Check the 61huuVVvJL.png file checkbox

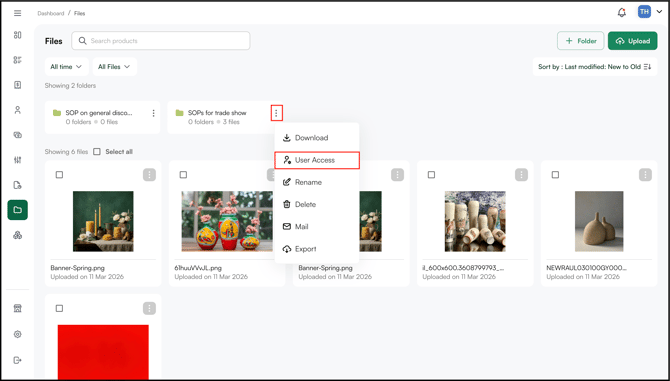tap(183, 175)
